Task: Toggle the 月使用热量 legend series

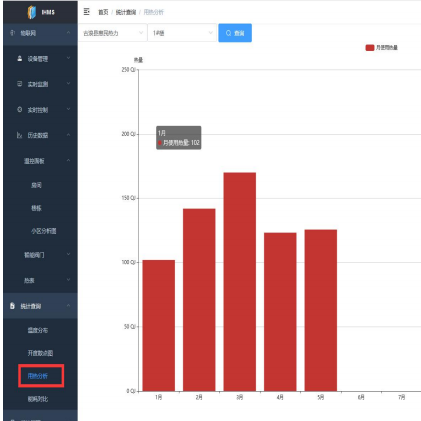Action: pyautogui.click(x=381, y=48)
